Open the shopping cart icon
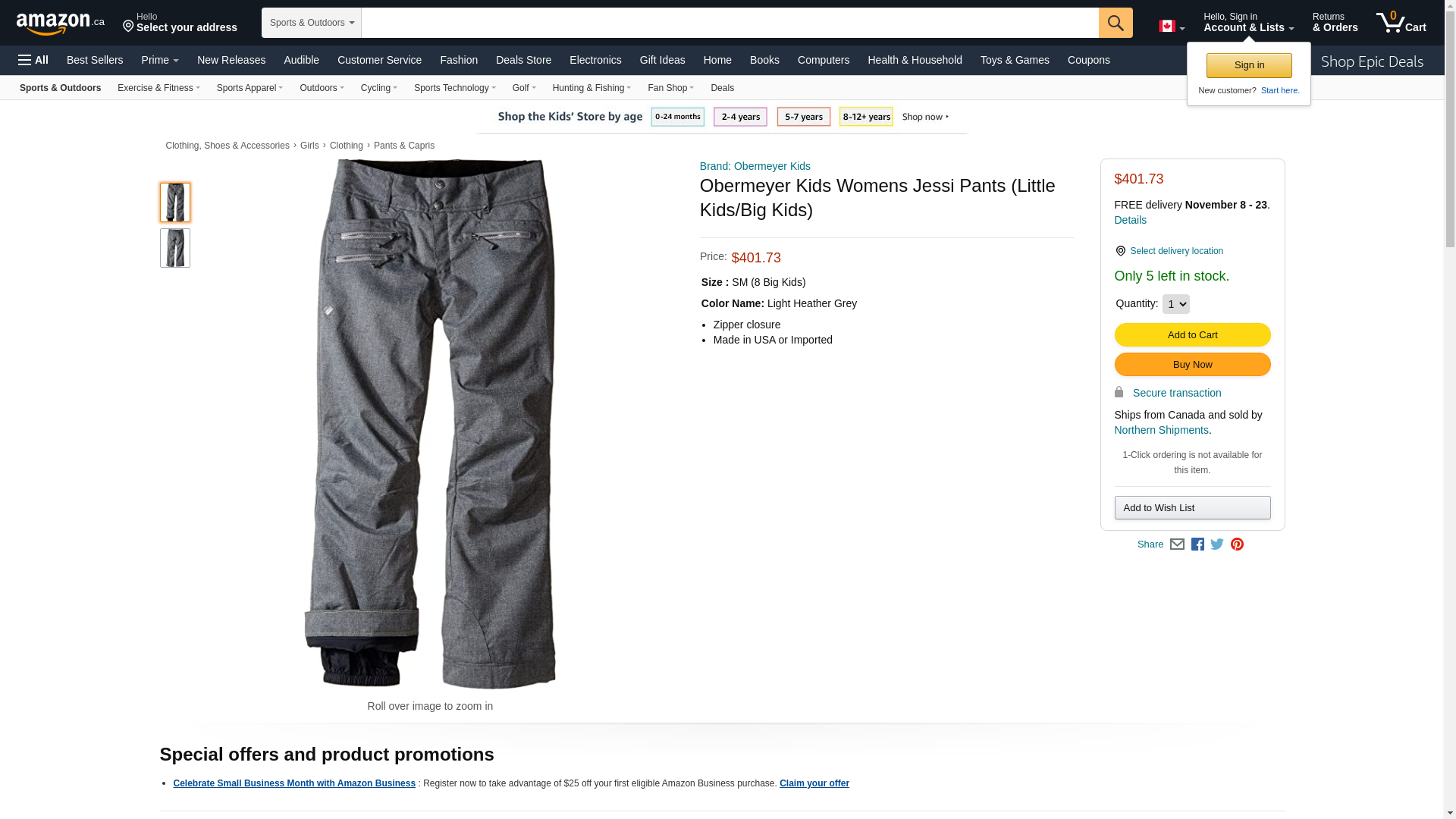Image resolution: width=1456 pixels, height=819 pixels. (1400, 23)
